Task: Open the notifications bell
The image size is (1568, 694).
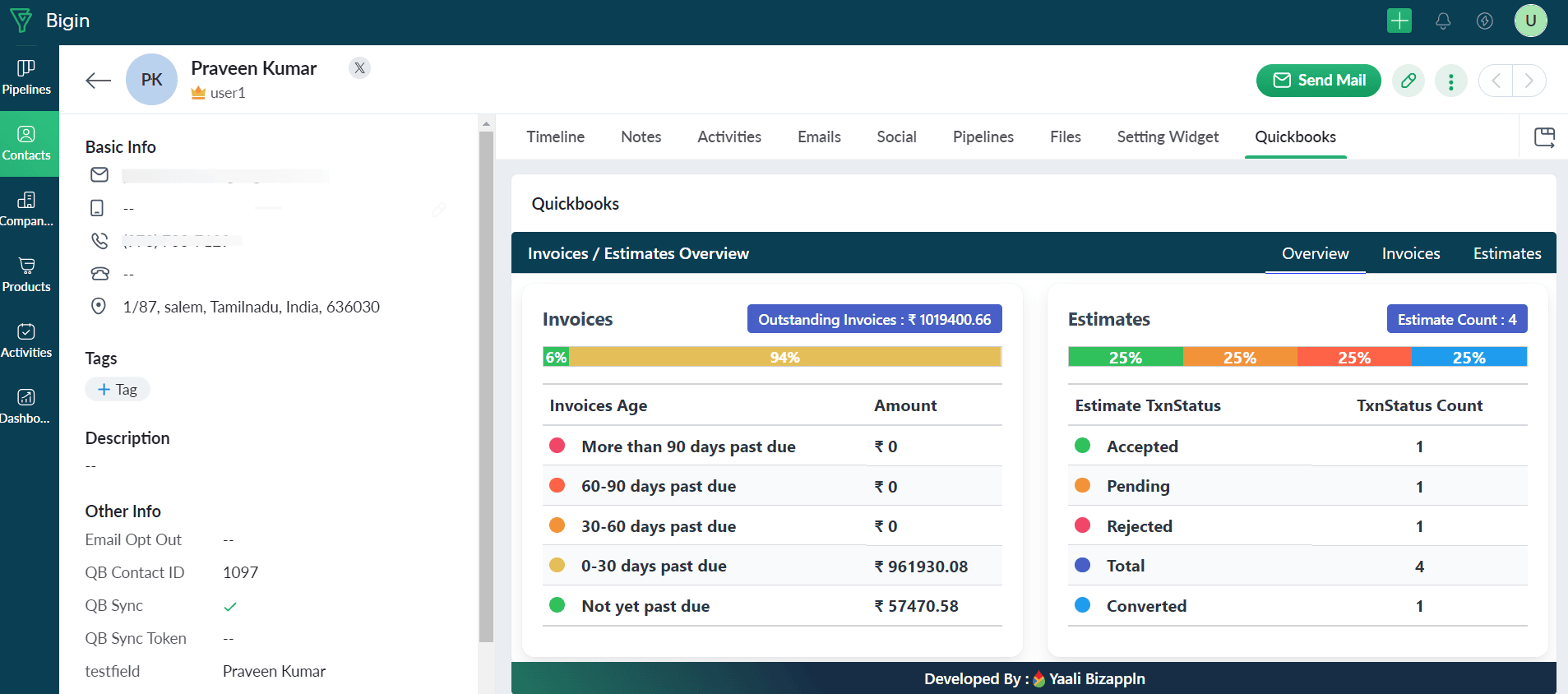Action: (x=1442, y=21)
